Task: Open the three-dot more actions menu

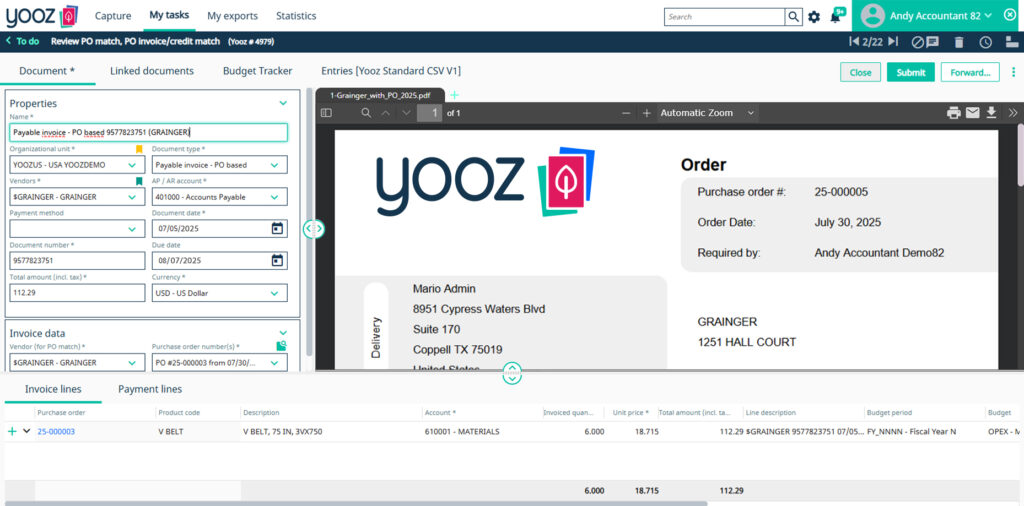Action: tap(1014, 72)
